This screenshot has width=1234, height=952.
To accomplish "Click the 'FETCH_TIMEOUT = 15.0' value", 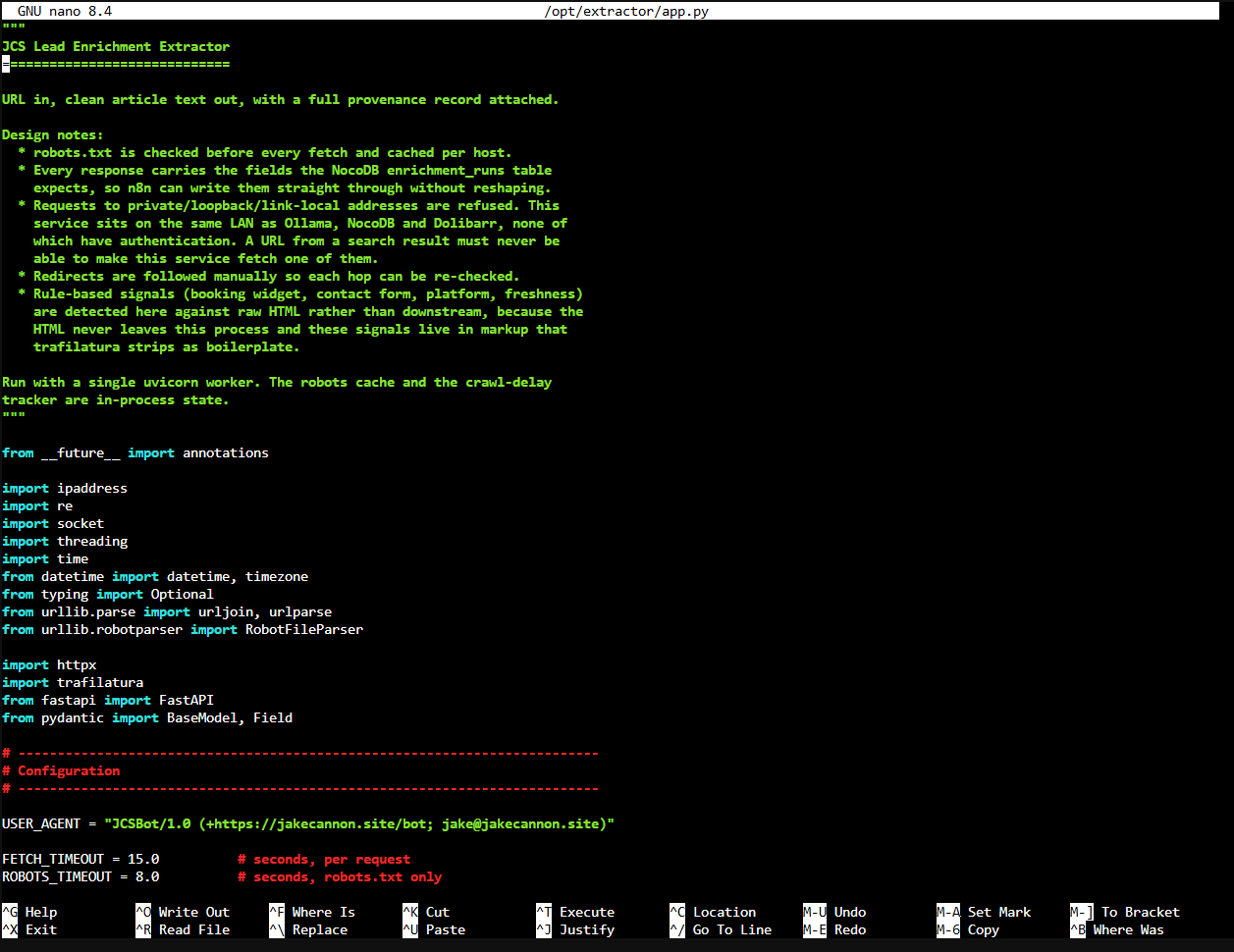I will point(80,859).
